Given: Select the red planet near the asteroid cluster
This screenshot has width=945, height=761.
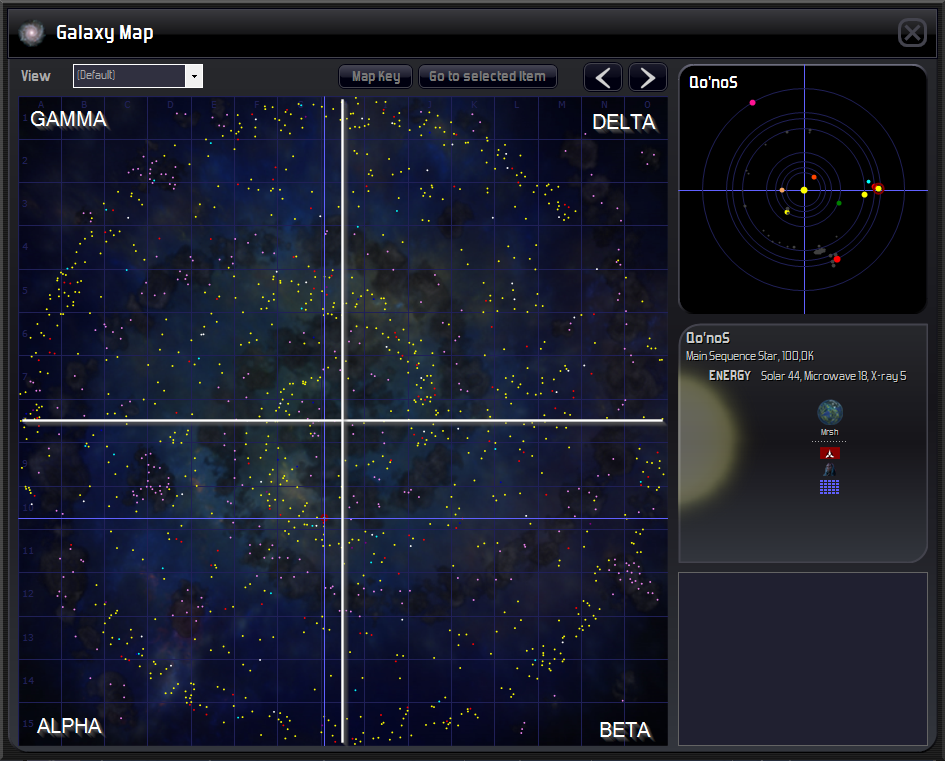Looking at the screenshot, I should [837, 259].
